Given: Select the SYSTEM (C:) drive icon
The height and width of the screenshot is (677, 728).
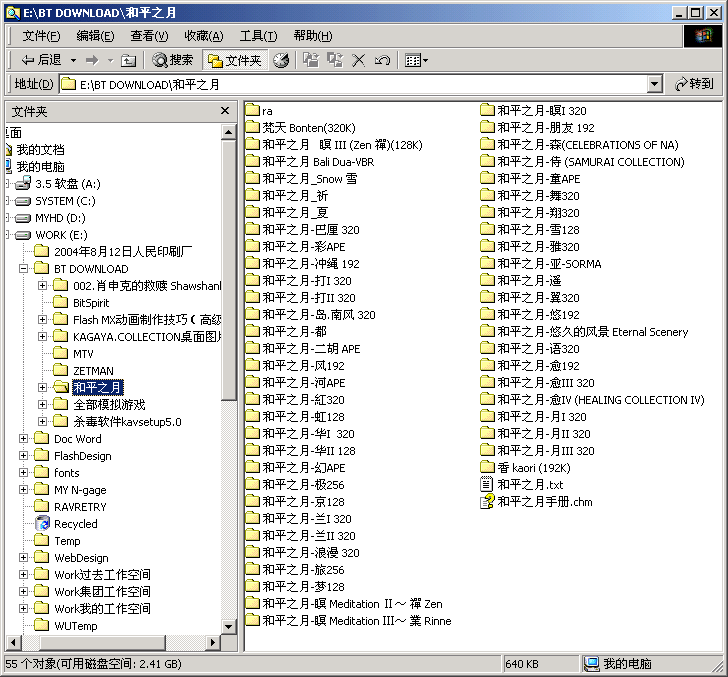Looking at the screenshot, I should [23, 201].
